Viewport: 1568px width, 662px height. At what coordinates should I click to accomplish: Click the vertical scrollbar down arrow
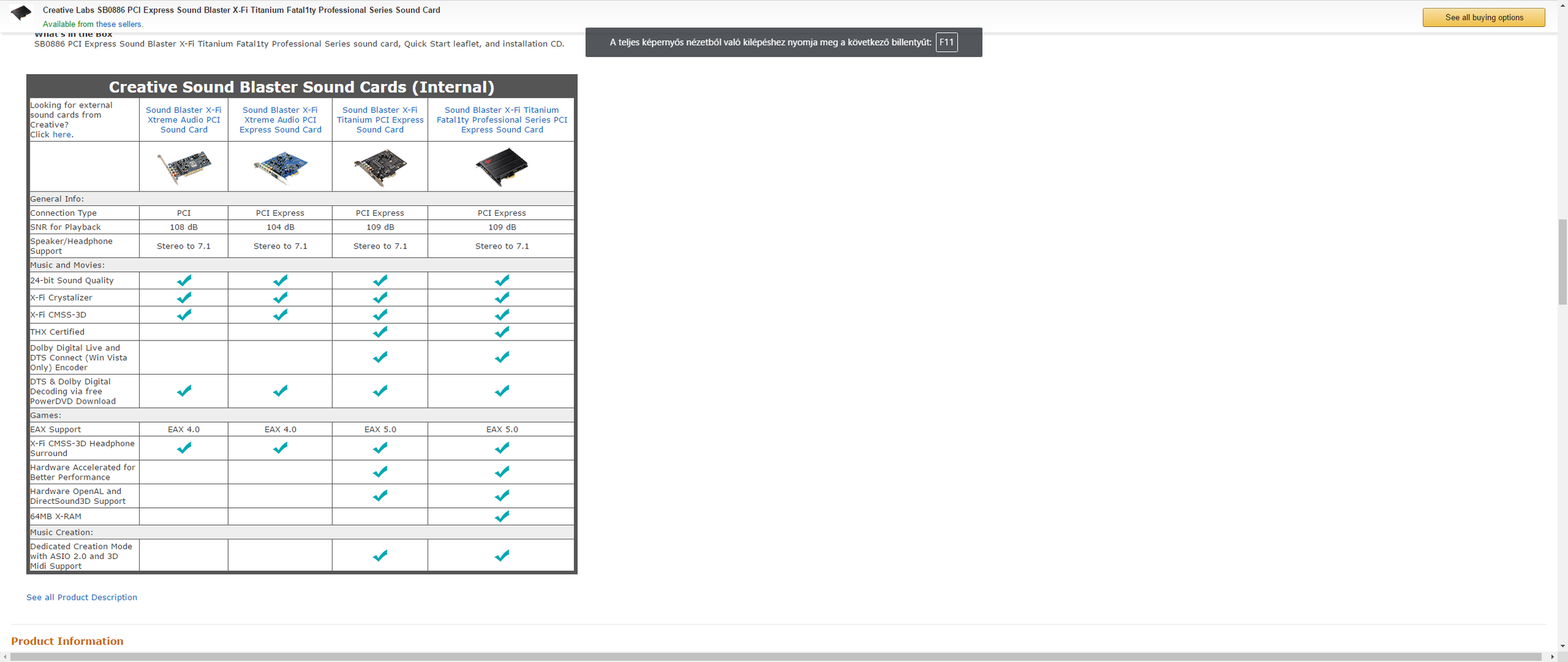coord(1563,646)
